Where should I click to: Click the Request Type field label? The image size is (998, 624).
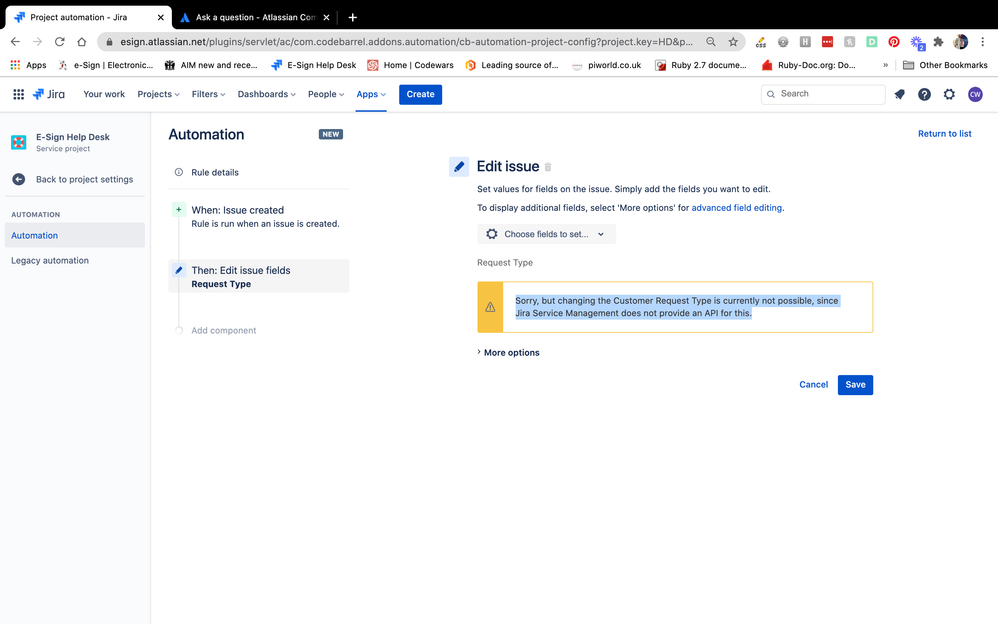pos(505,263)
